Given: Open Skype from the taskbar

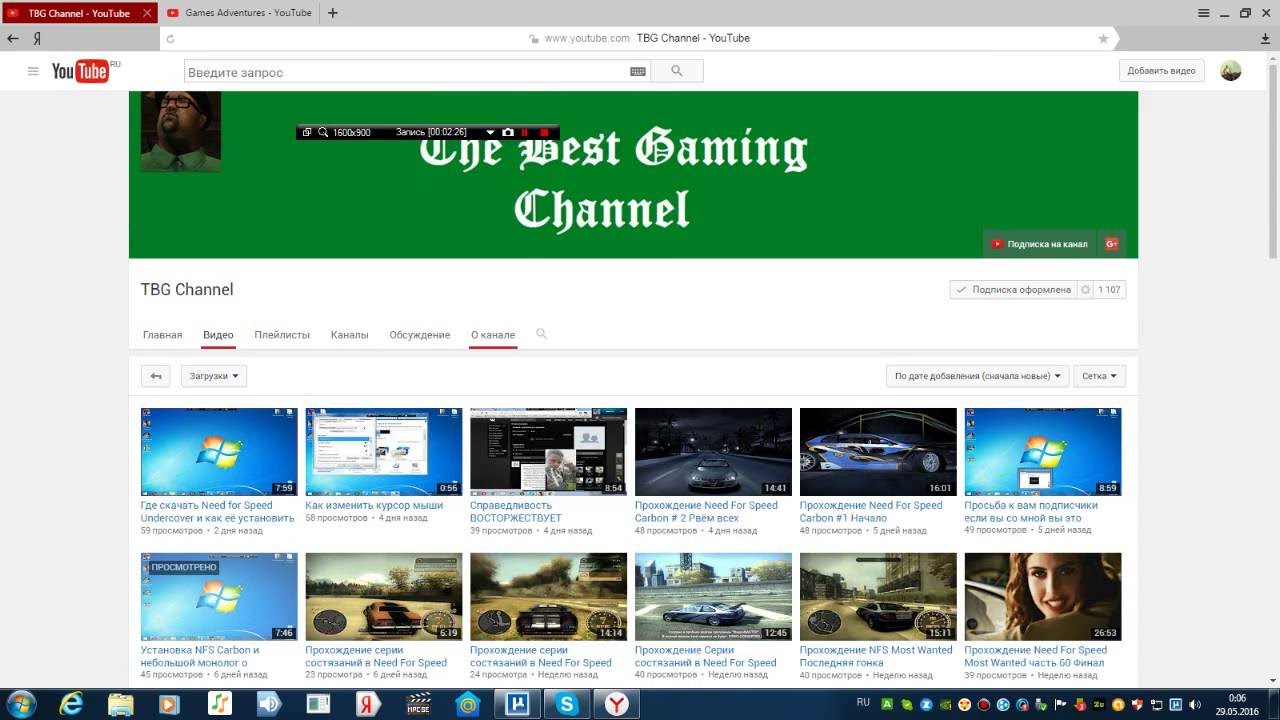Looking at the screenshot, I should pos(567,704).
